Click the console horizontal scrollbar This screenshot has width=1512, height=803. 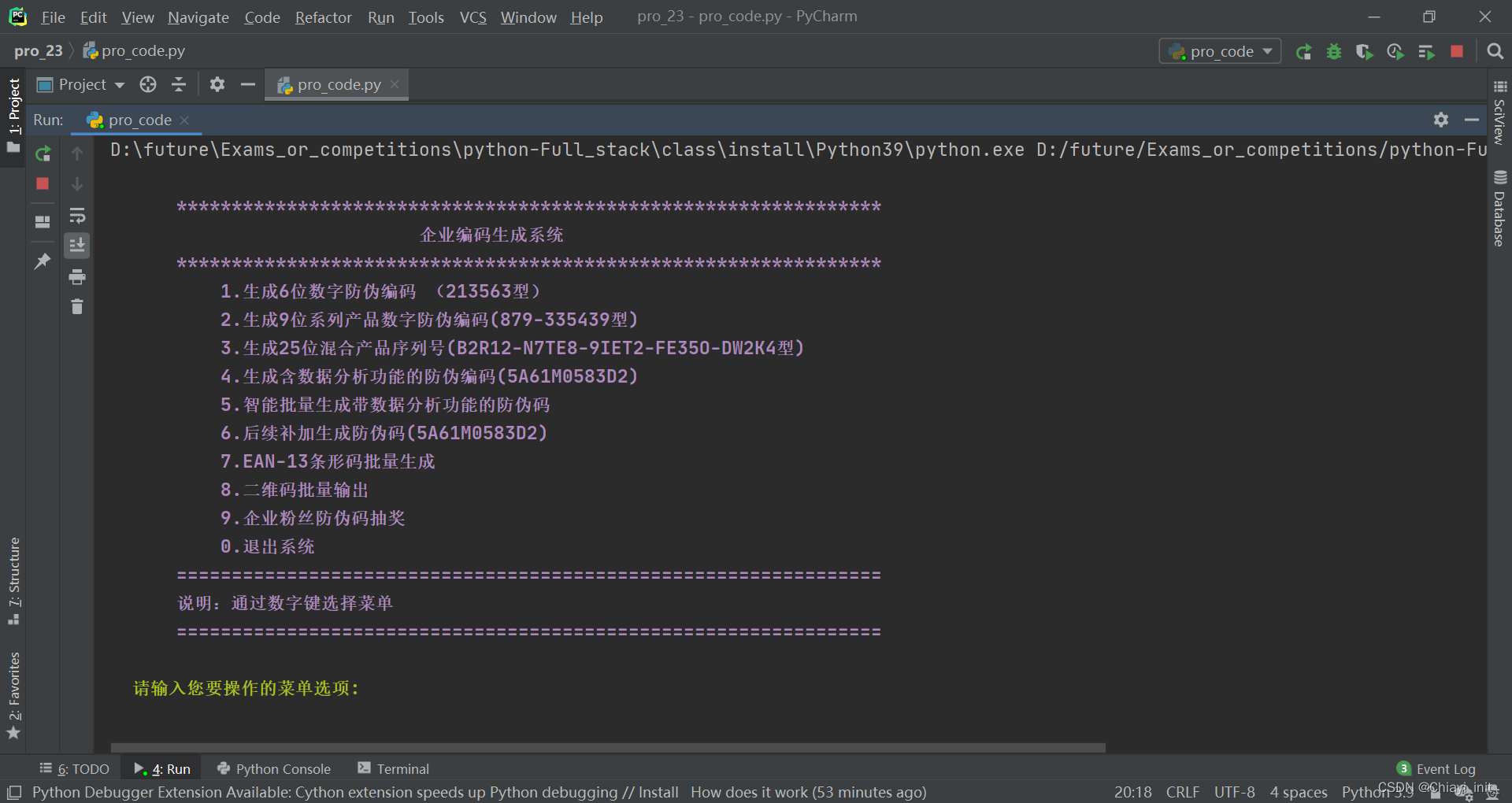(x=608, y=747)
